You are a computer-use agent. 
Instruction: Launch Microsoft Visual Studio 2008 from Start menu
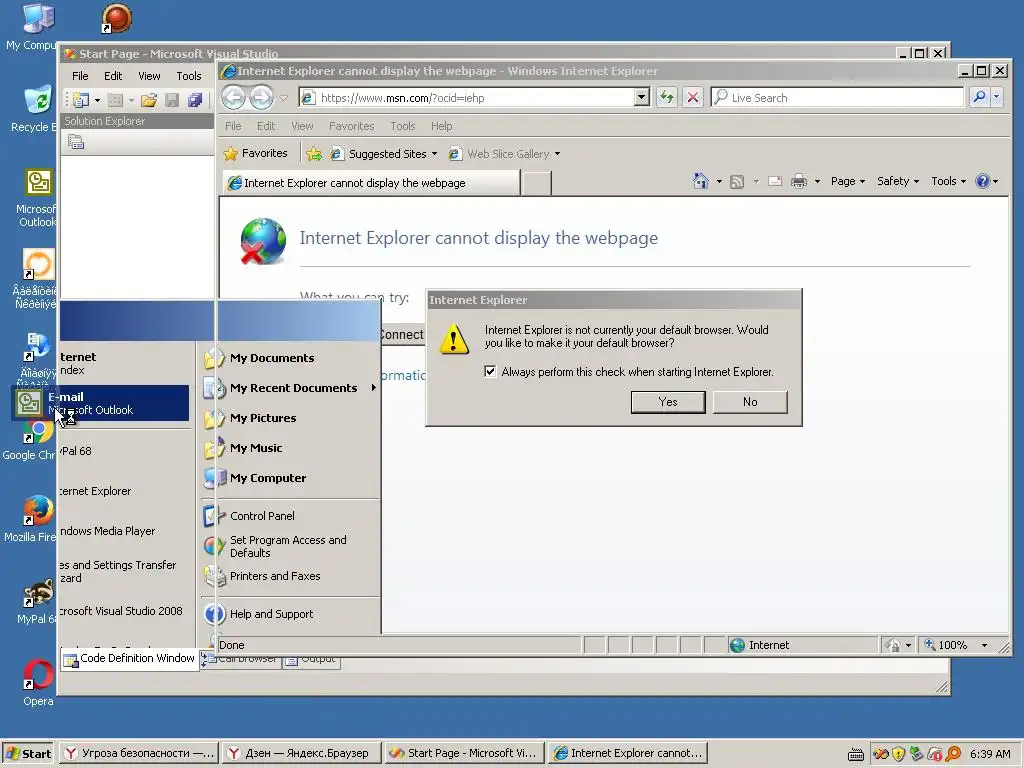click(x=121, y=611)
